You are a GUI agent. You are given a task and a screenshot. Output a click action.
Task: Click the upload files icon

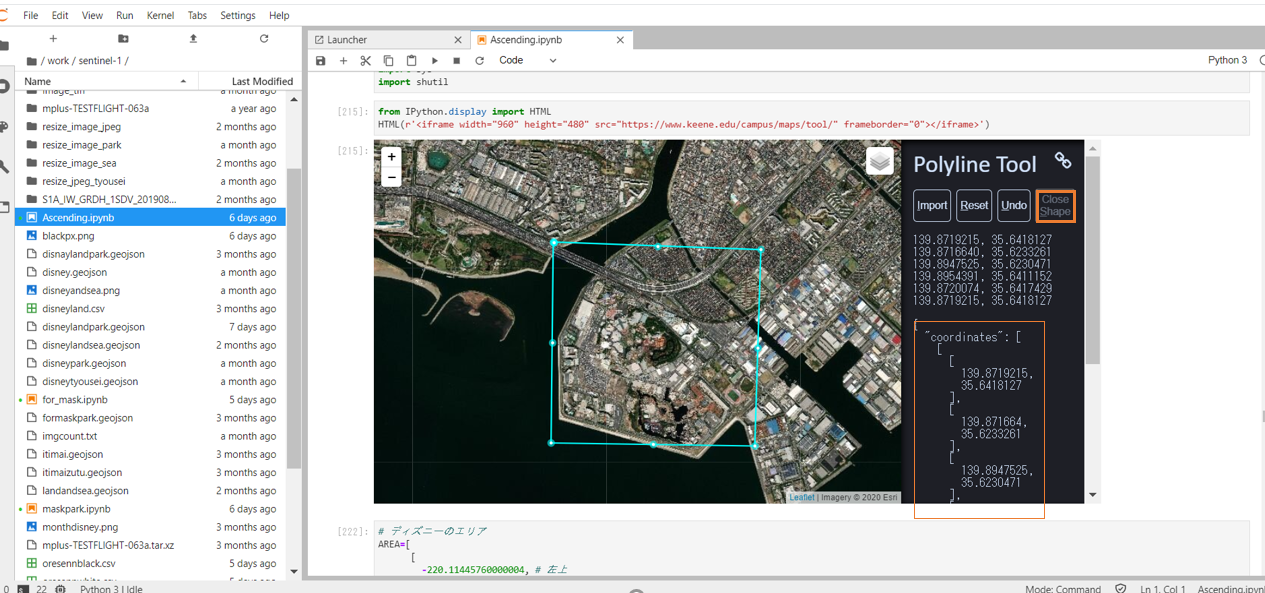pyautogui.click(x=193, y=39)
